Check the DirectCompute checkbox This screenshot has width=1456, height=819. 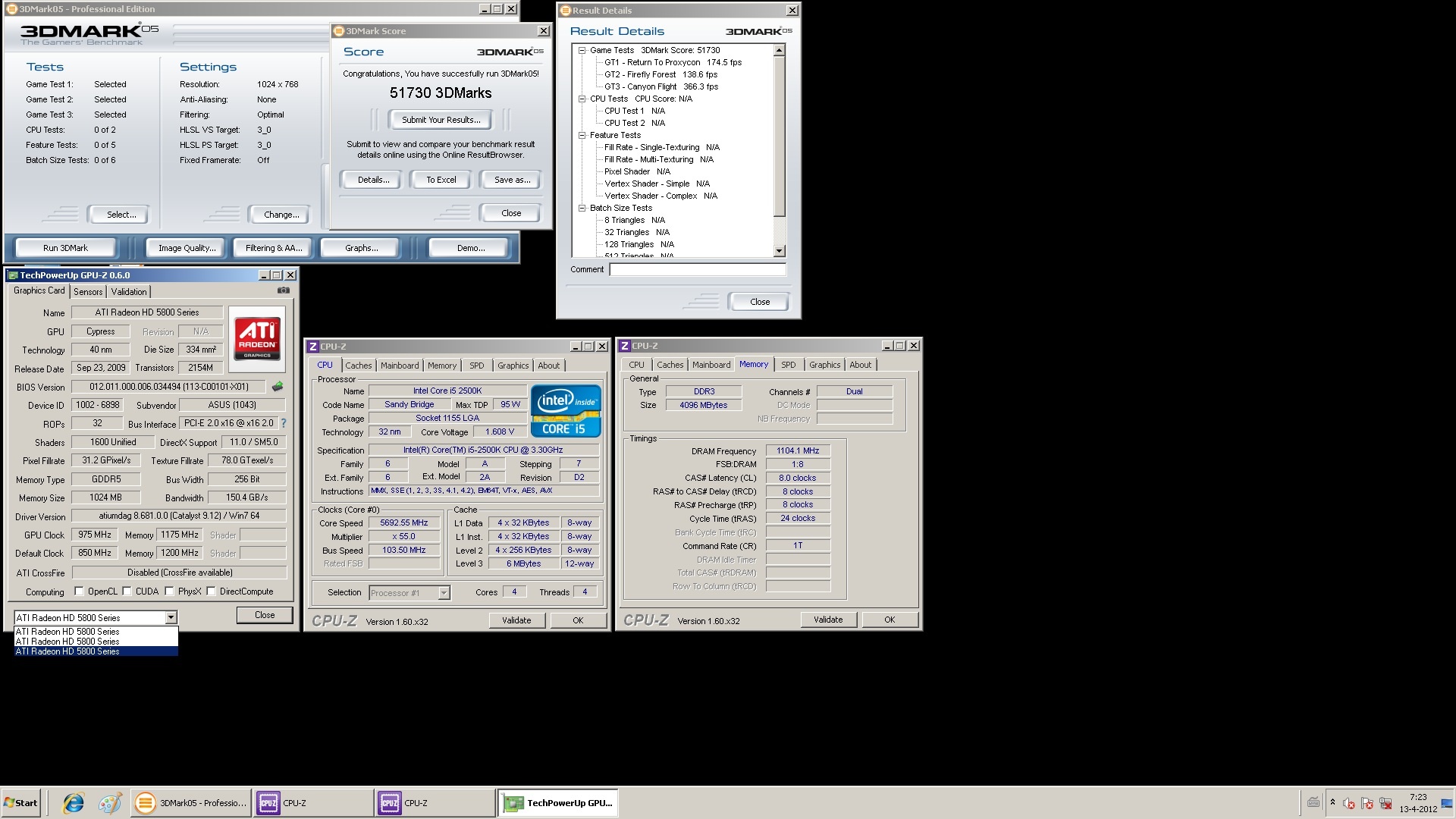pyautogui.click(x=212, y=591)
